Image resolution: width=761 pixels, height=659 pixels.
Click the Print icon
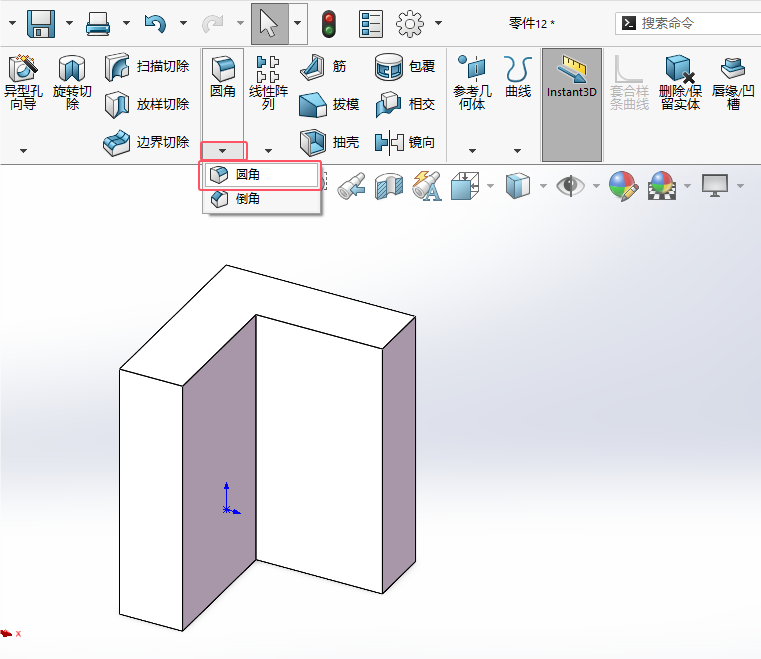pos(98,23)
